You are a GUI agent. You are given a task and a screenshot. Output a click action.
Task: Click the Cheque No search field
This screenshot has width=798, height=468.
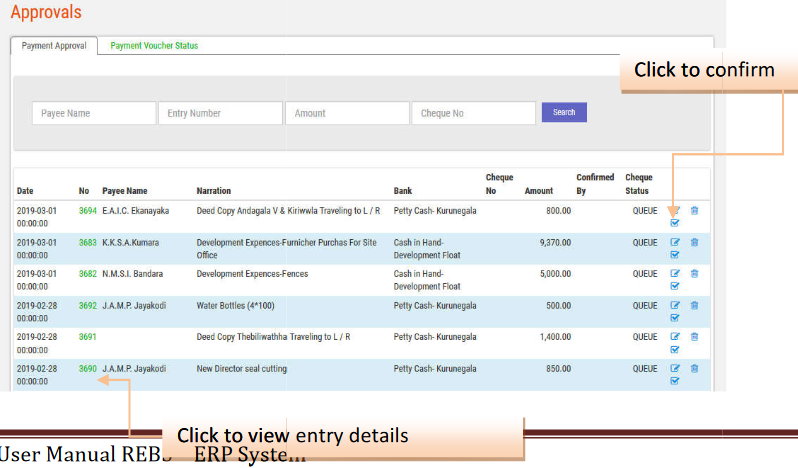[x=473, y=113]
